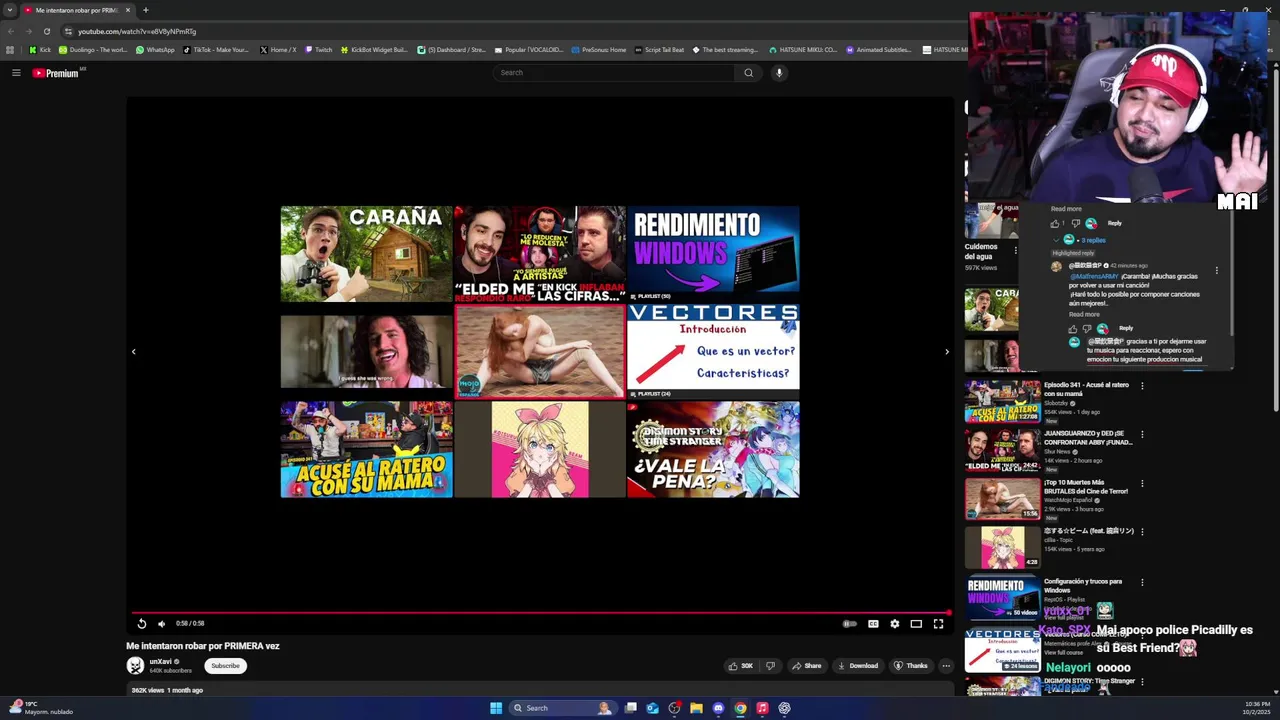Viewport: 1280px width, 720px height.
Task: Show previous end-screen suggestions with left arrow
Action: point(133,352)
